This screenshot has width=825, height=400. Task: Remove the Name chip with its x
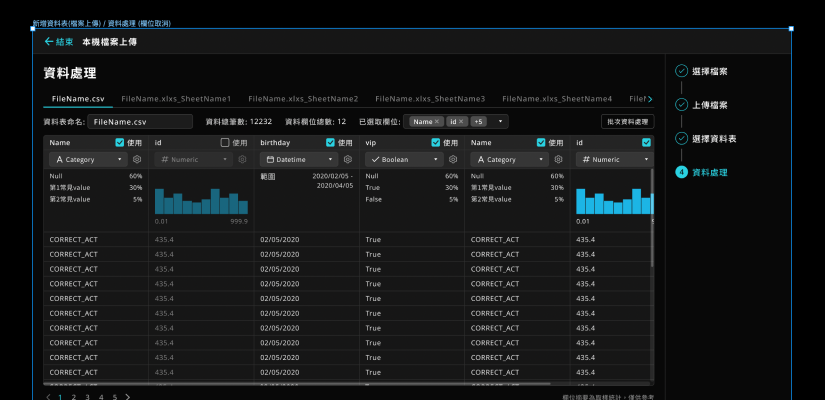437,122
